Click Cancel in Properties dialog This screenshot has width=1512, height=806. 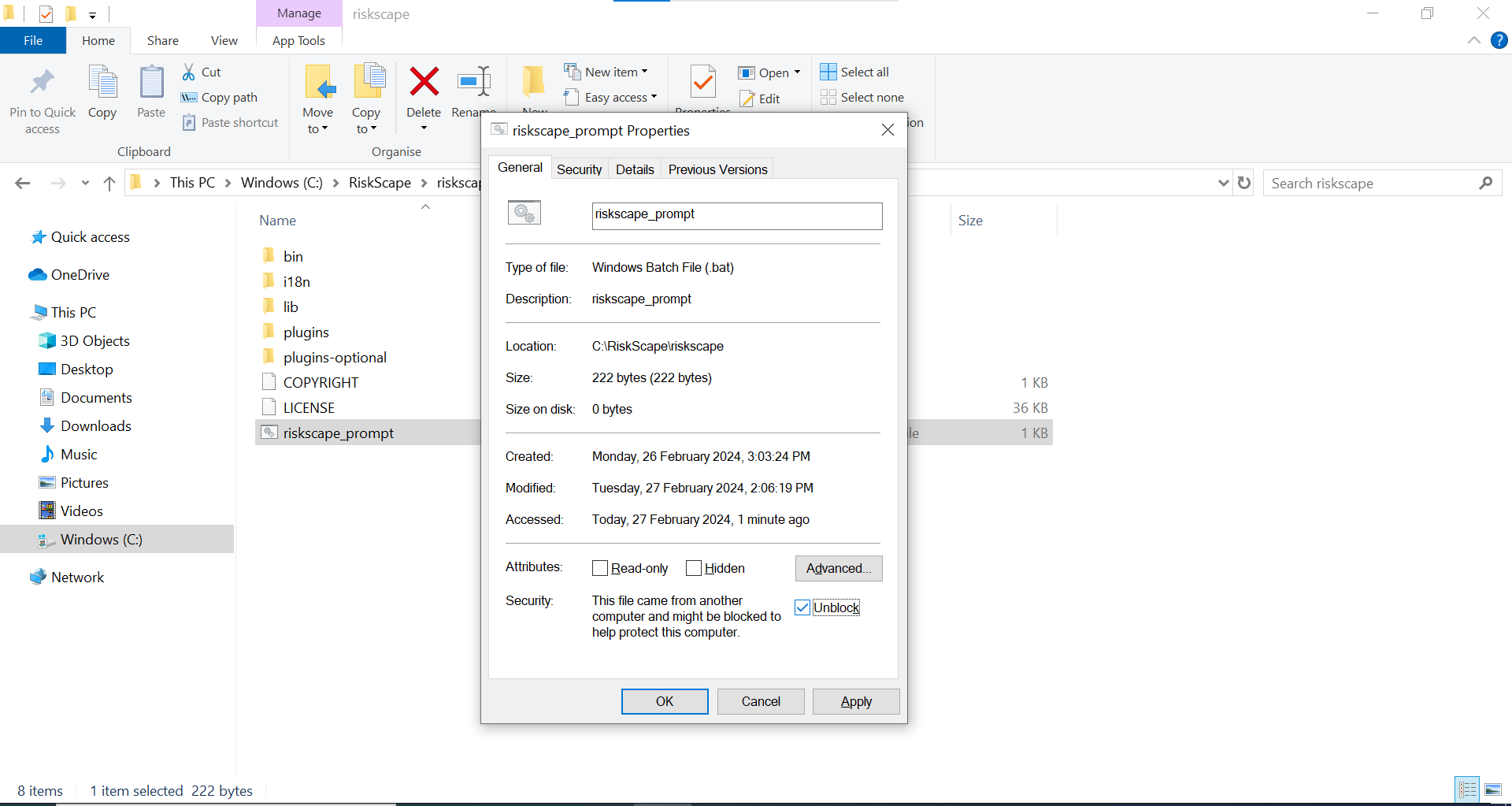click(x=761, y=701)
